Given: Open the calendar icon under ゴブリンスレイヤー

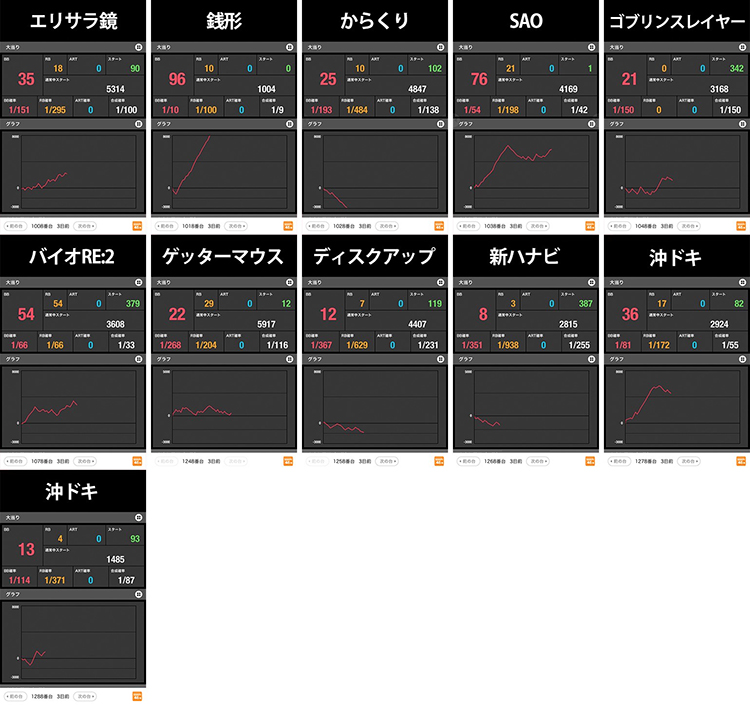Looking at the screenshot, I should pyautogui.click(x=741, y=226).
